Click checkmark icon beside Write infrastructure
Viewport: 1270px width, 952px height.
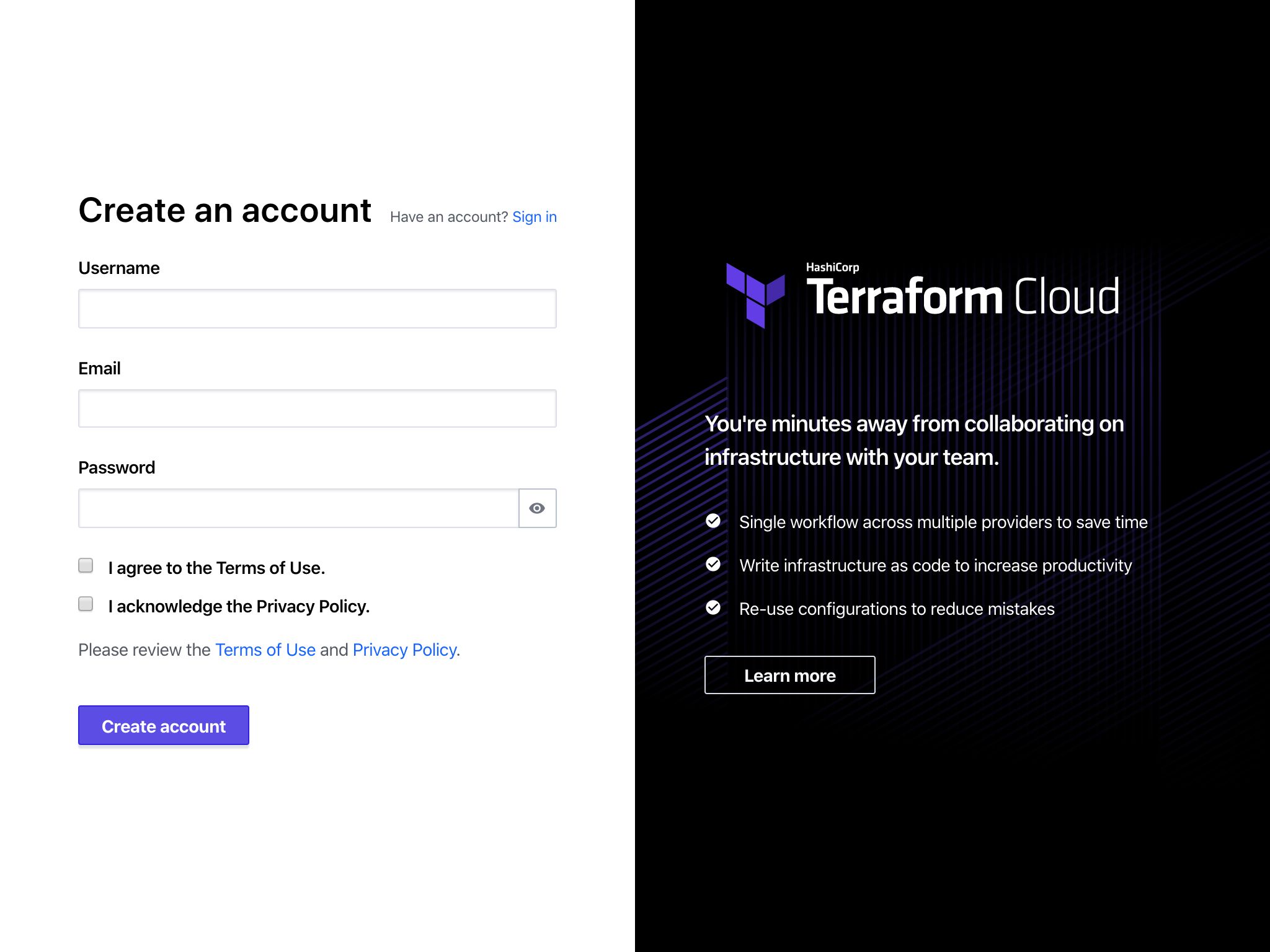tap(713, 564)
